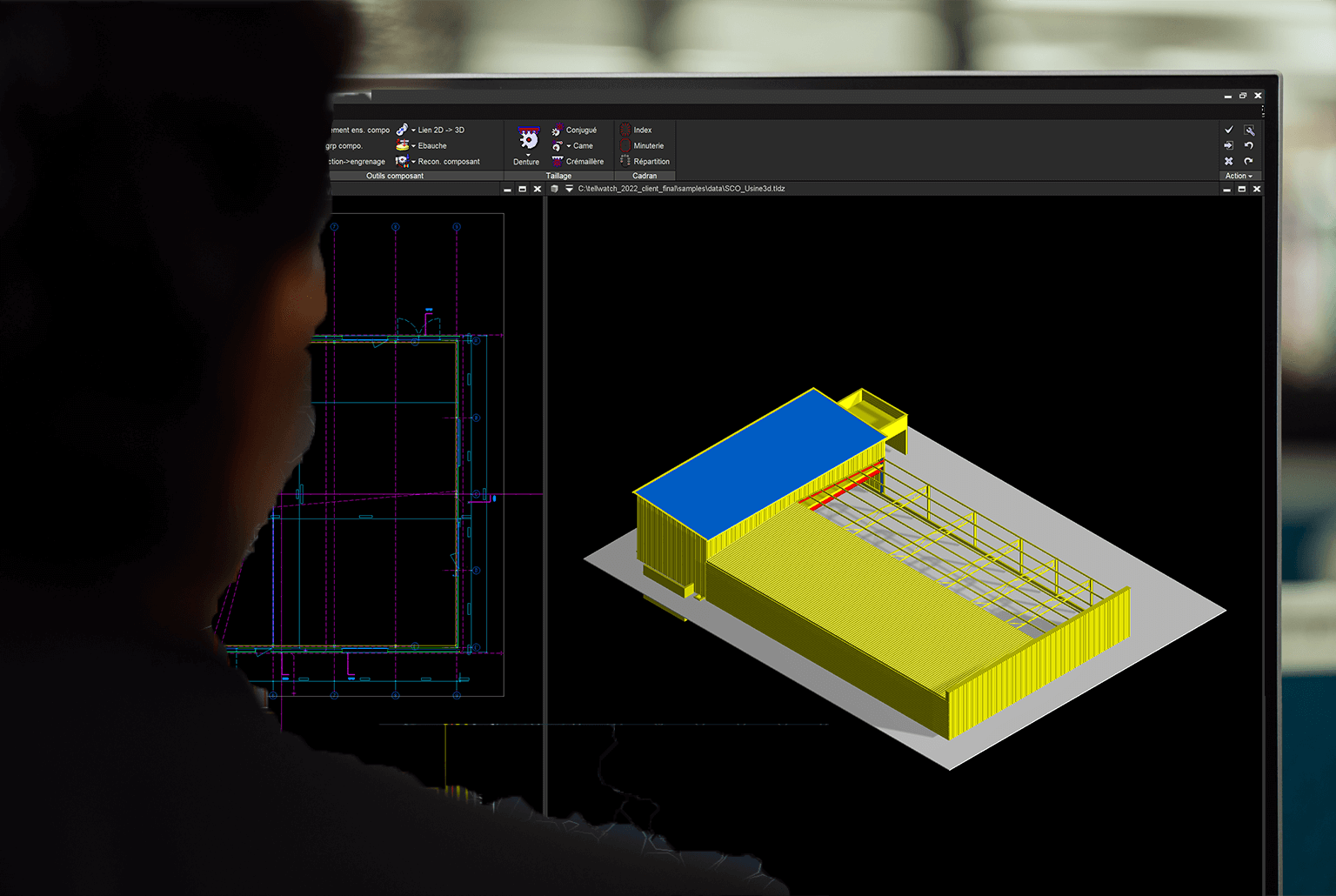Validate with the checkmark action icon

[x=1229, y=130]
